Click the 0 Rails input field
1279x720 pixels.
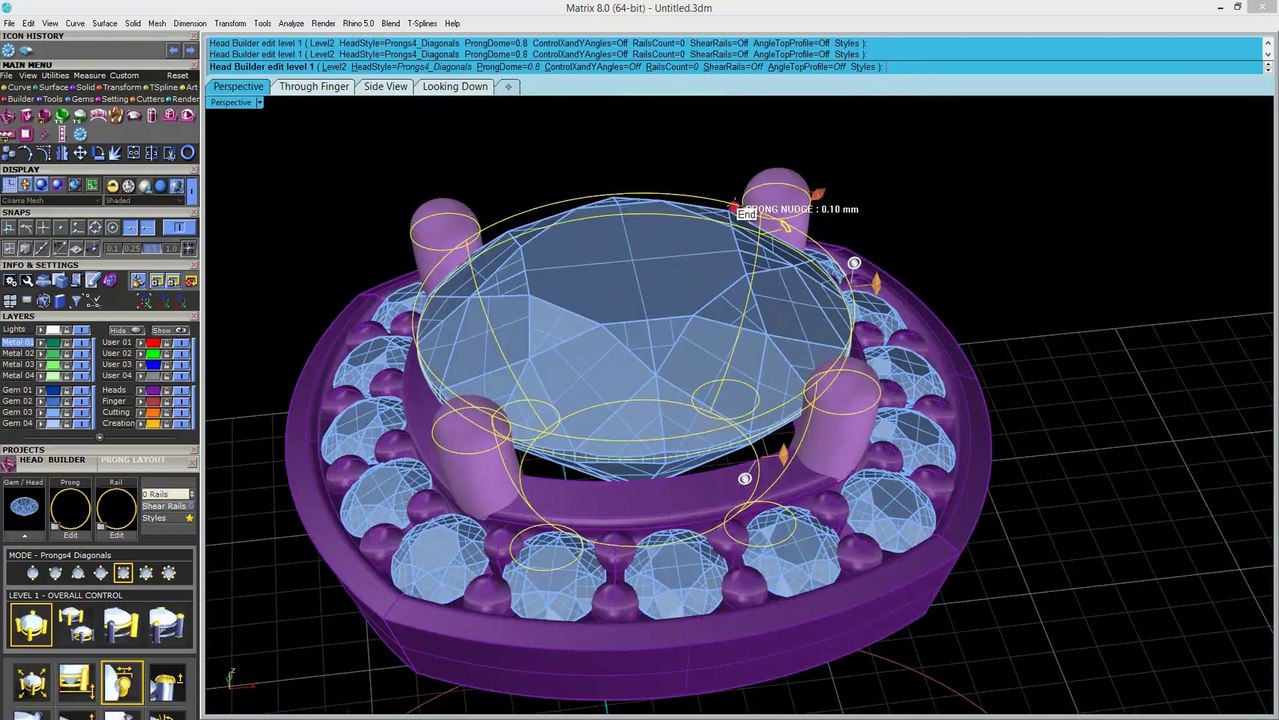pyautogui.click(x=165, y=494)
